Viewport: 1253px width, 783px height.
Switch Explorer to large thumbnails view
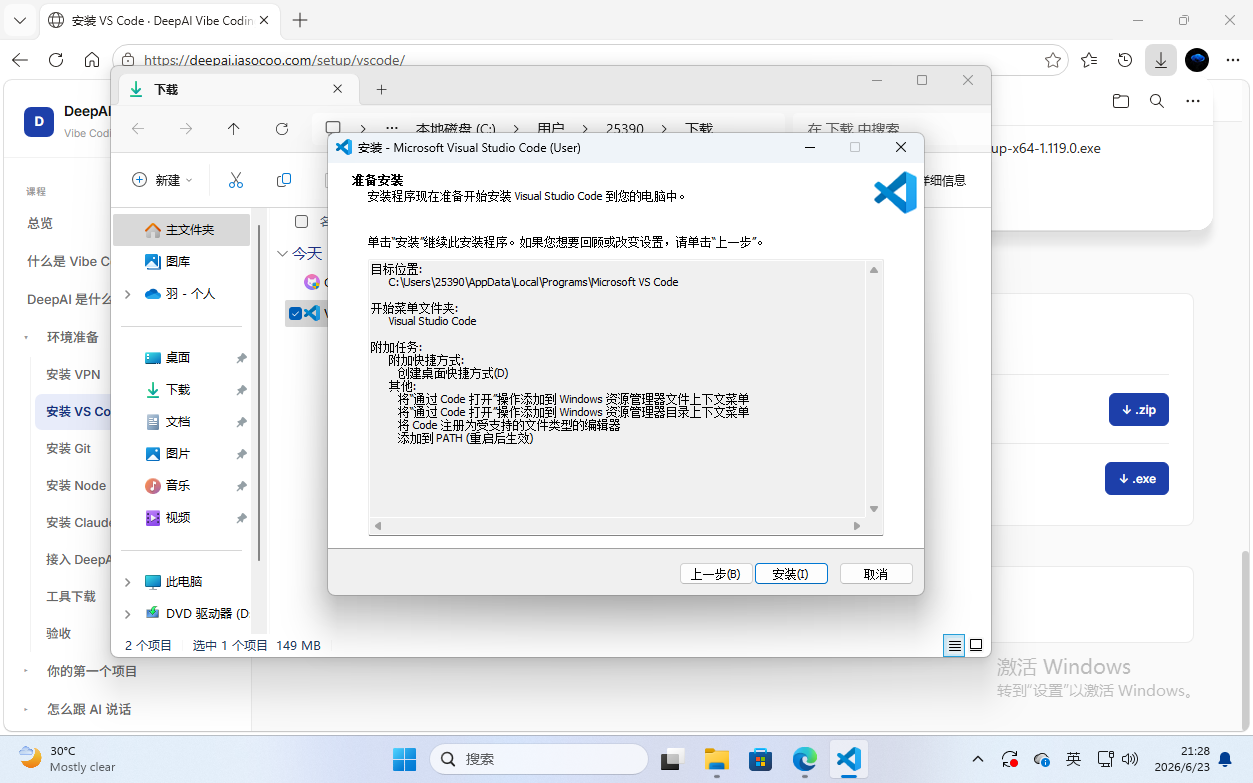pos(976,646)
